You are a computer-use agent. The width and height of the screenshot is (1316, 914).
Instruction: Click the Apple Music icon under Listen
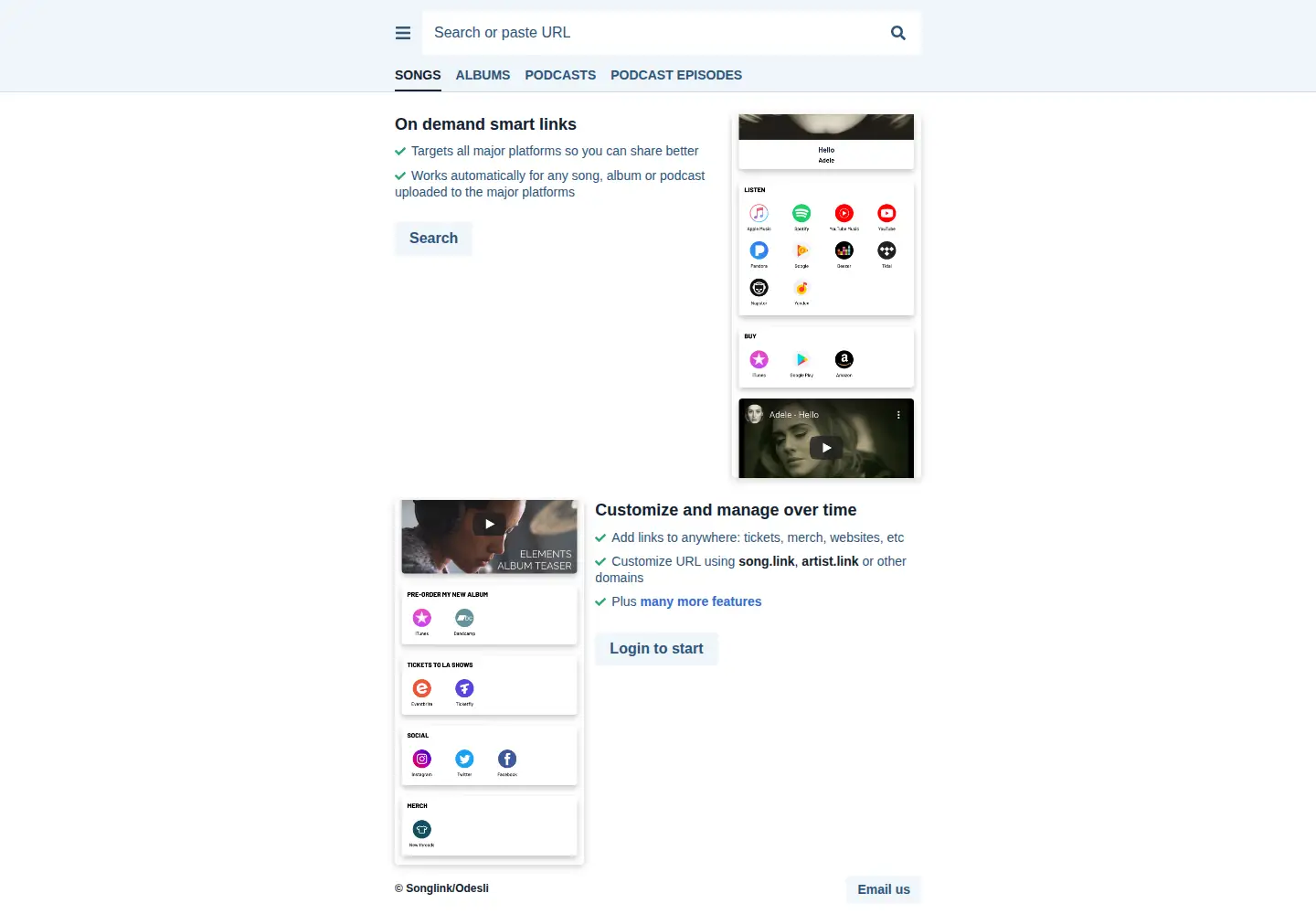pyautogui.click(x=759, y=213)
